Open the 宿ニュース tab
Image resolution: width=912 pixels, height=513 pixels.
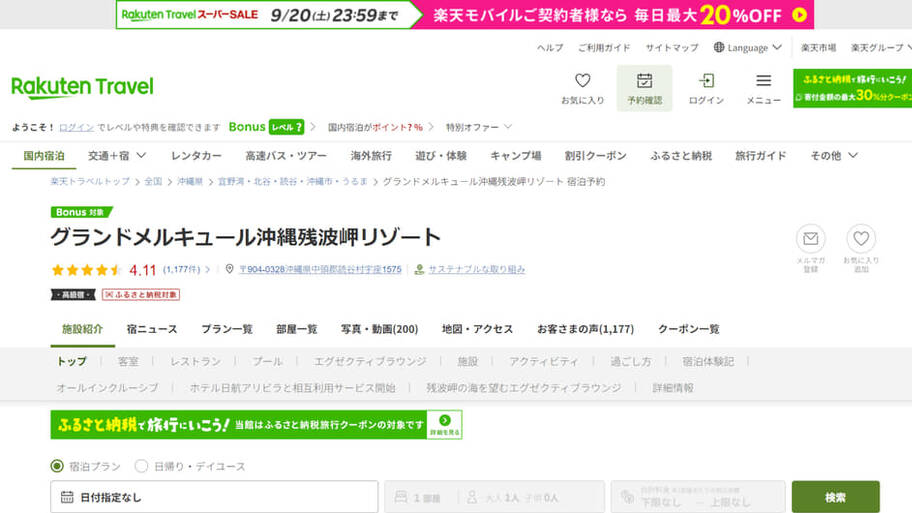[x=152, y=329]
